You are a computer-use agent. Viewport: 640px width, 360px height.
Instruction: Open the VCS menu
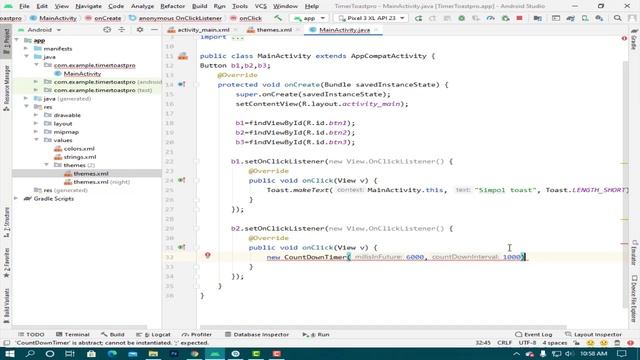[260, 6]
